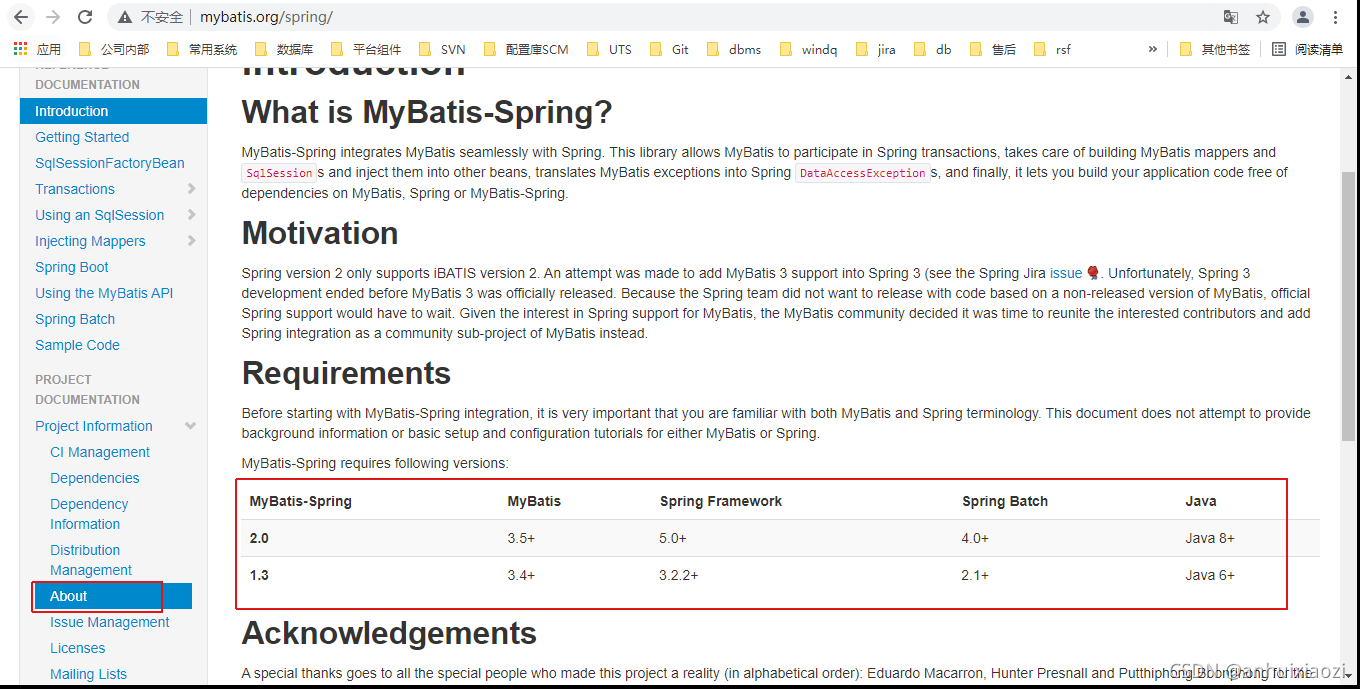Open the SVN bookmark folder
The width and height of the screenshot is (1360, 689).
(x=442, y=49)
